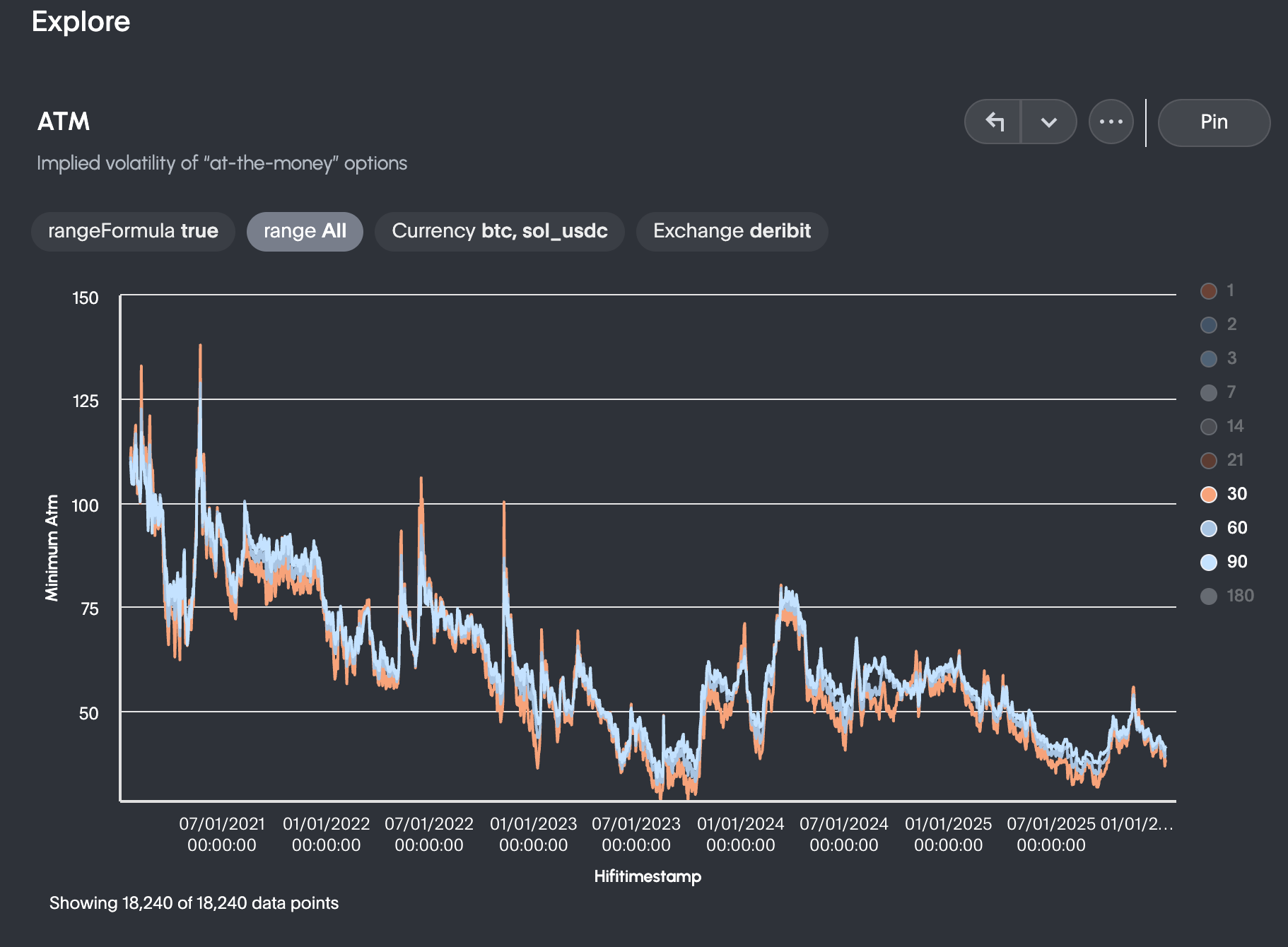Open the chevron dropdown beside the back arrow
Screen dimensions: 1288x947
[x=1048, y=122]
